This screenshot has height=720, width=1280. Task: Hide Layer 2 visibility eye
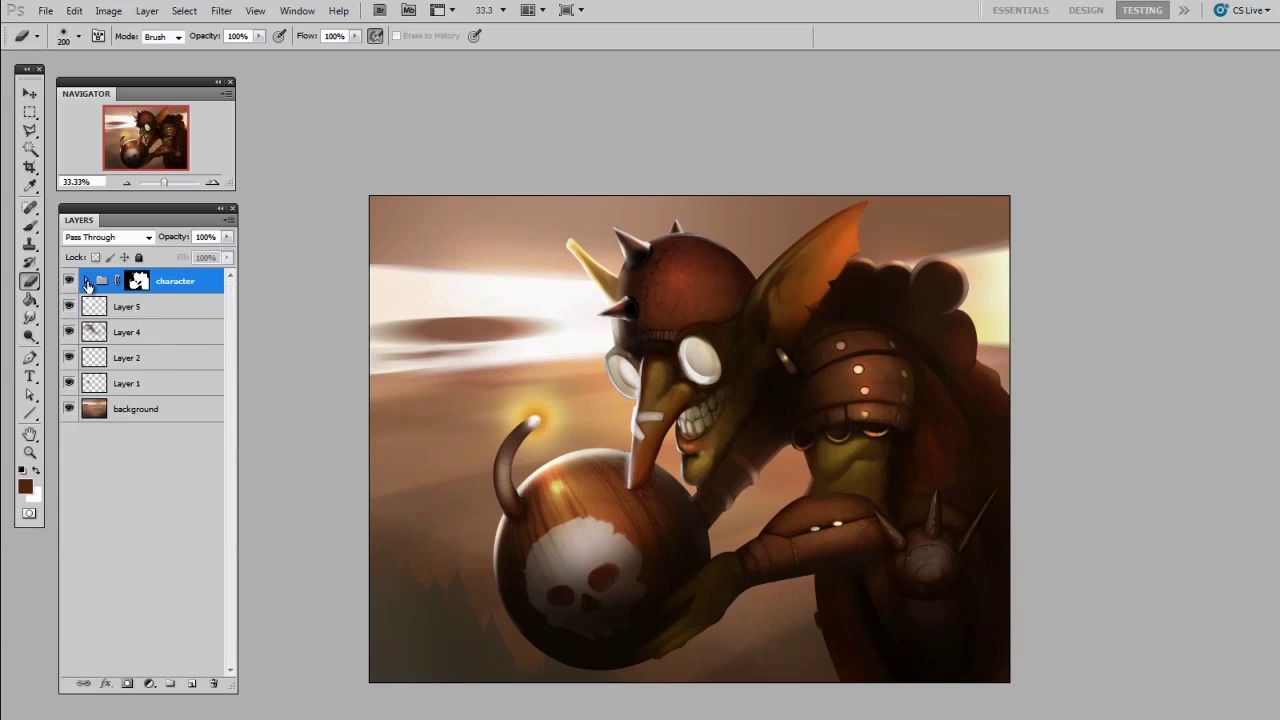coord(69,358)
